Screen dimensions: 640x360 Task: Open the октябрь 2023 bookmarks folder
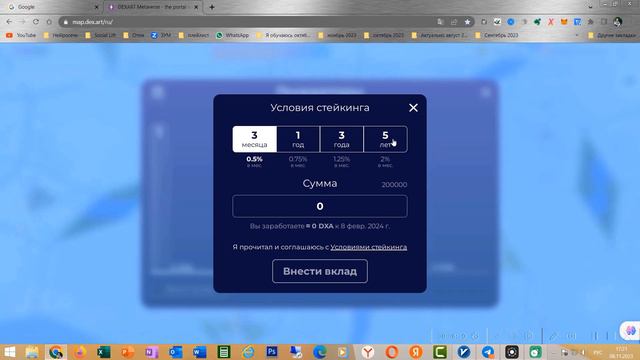(x=384, y=36)
